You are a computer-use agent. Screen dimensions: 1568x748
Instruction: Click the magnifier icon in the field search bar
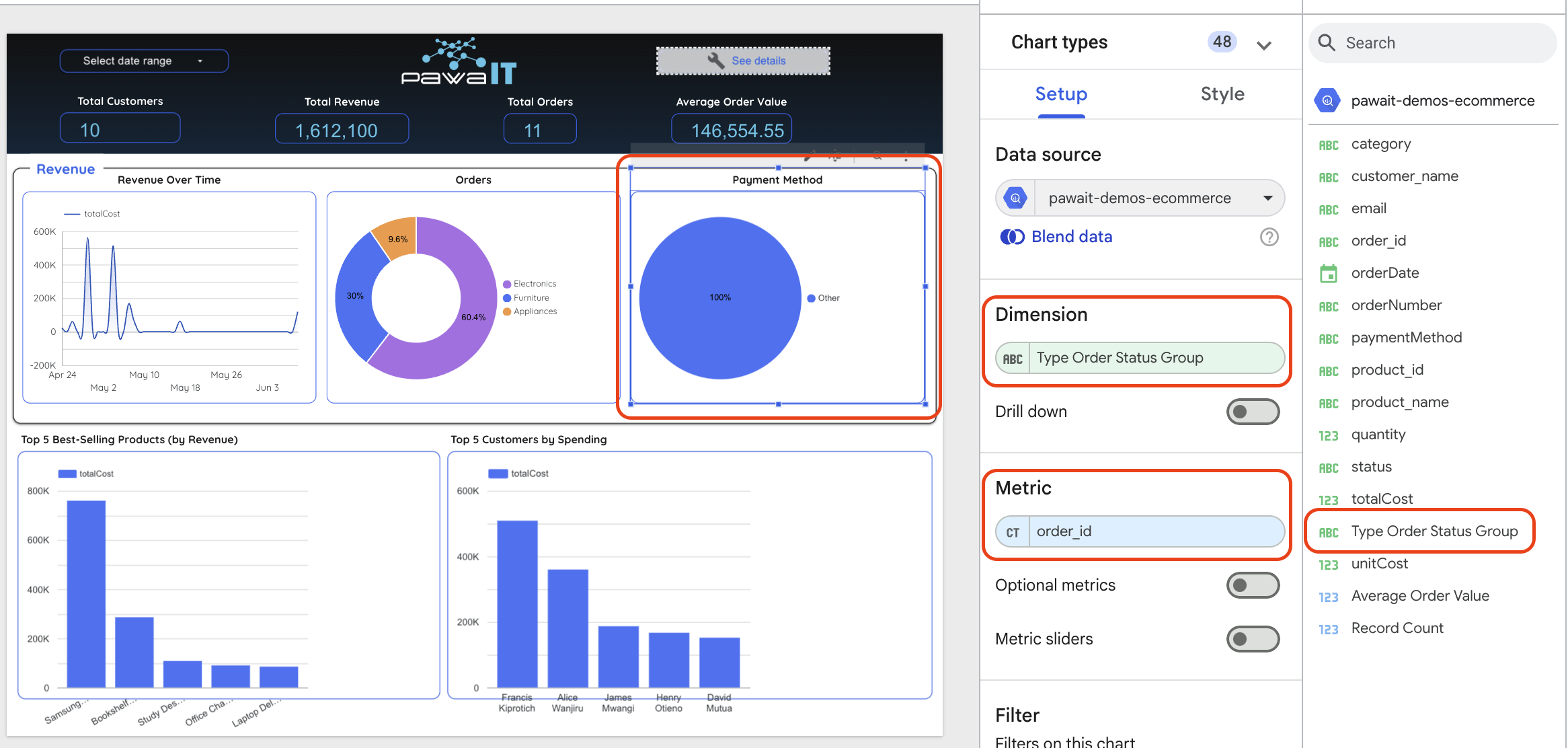[x=1327, y=42]
